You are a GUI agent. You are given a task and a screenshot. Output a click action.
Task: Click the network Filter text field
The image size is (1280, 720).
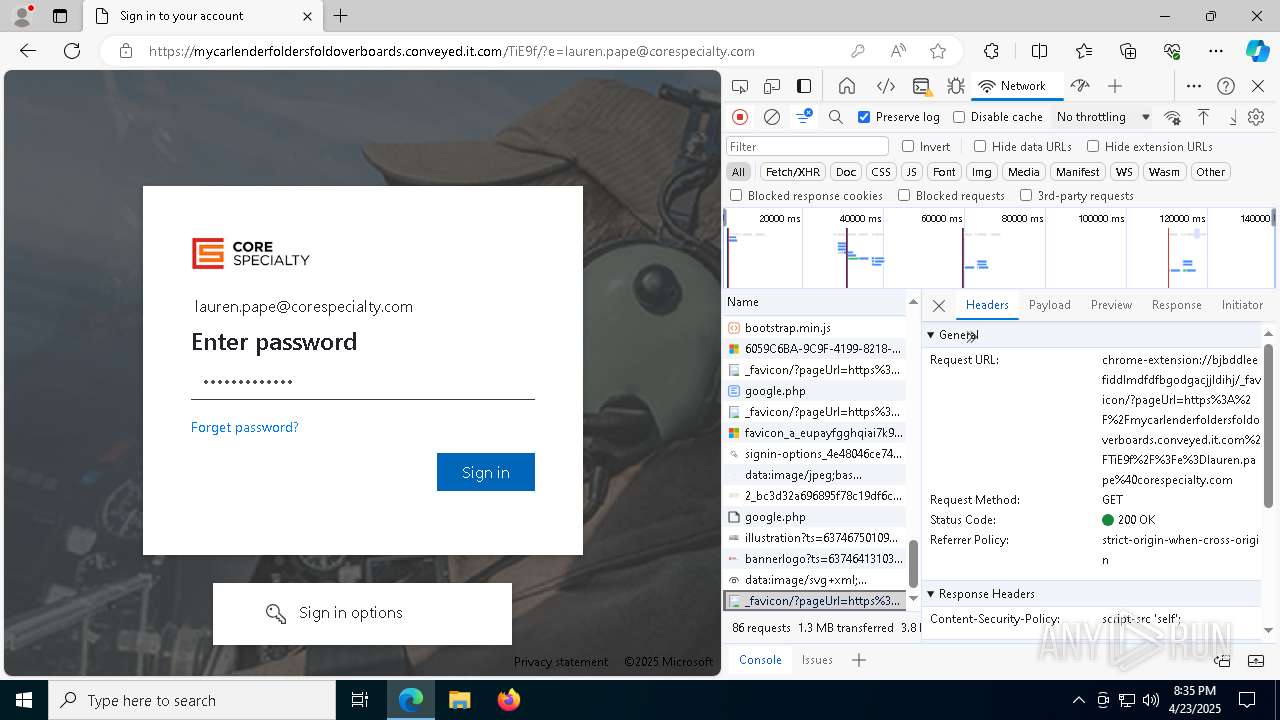(x=807, y=146)
